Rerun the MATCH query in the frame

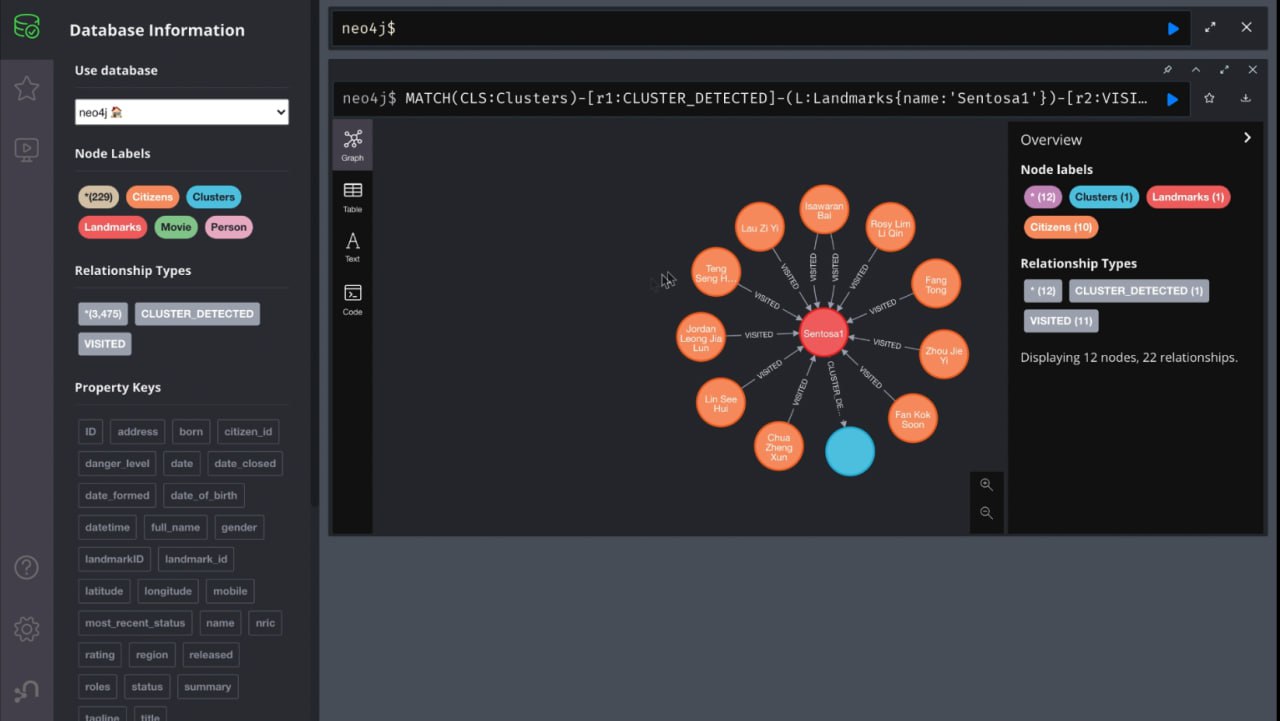coord(1173,99)
